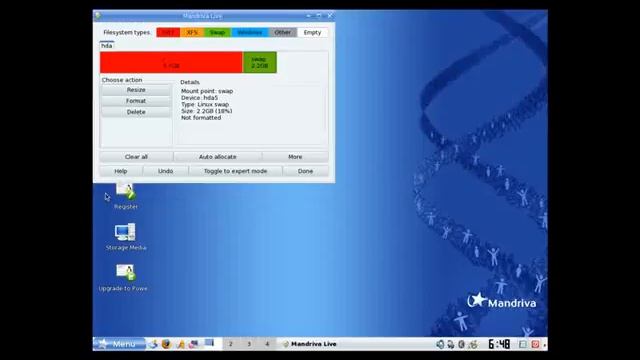Click the third system tray icon
The height and width of the screenshot is (360, 640).
coord(461,344)
